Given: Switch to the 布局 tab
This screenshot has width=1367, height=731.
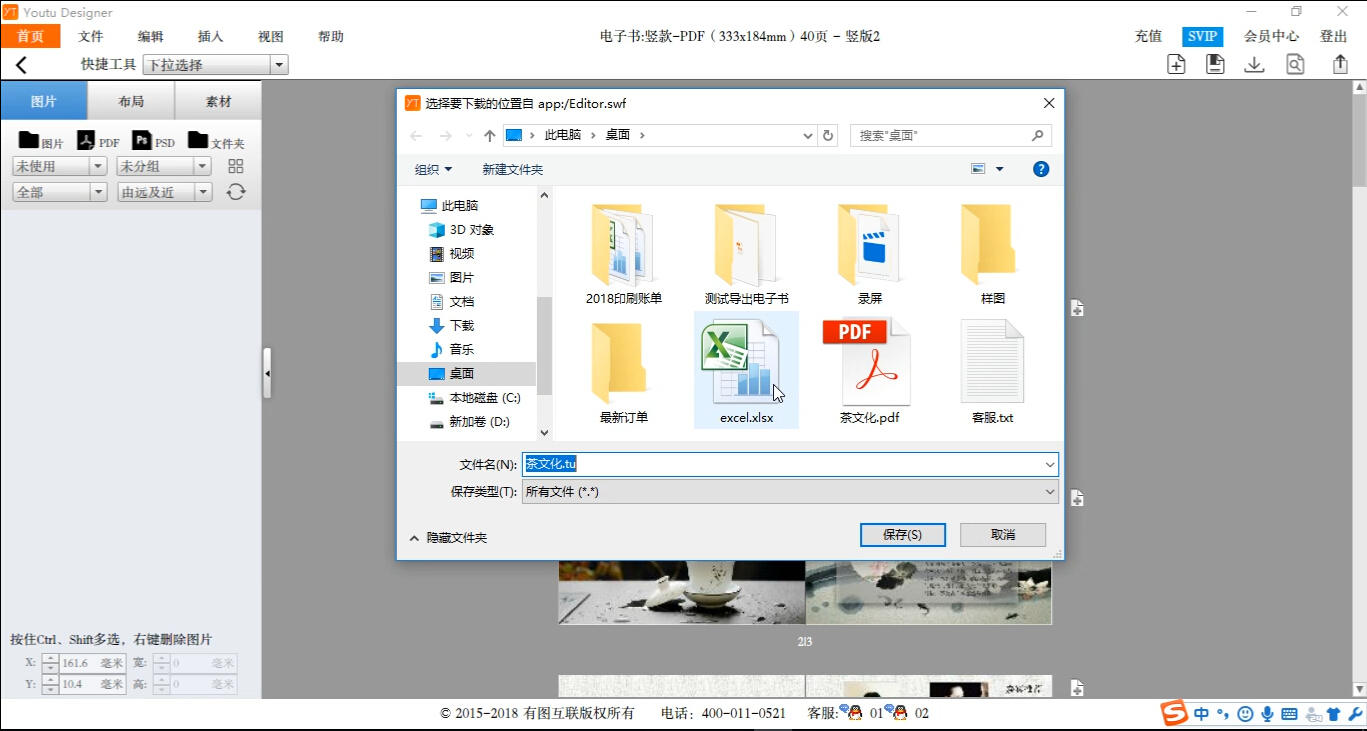Looking at the screenshot, I should [x=132, y=100].
